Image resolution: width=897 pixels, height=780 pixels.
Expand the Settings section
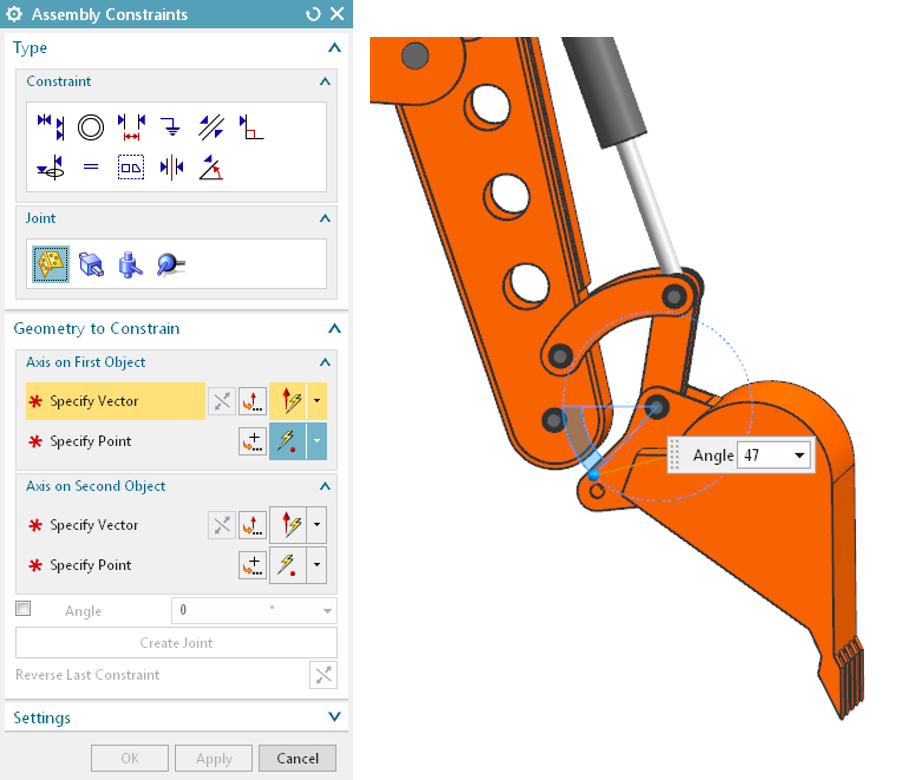(334, 717)
